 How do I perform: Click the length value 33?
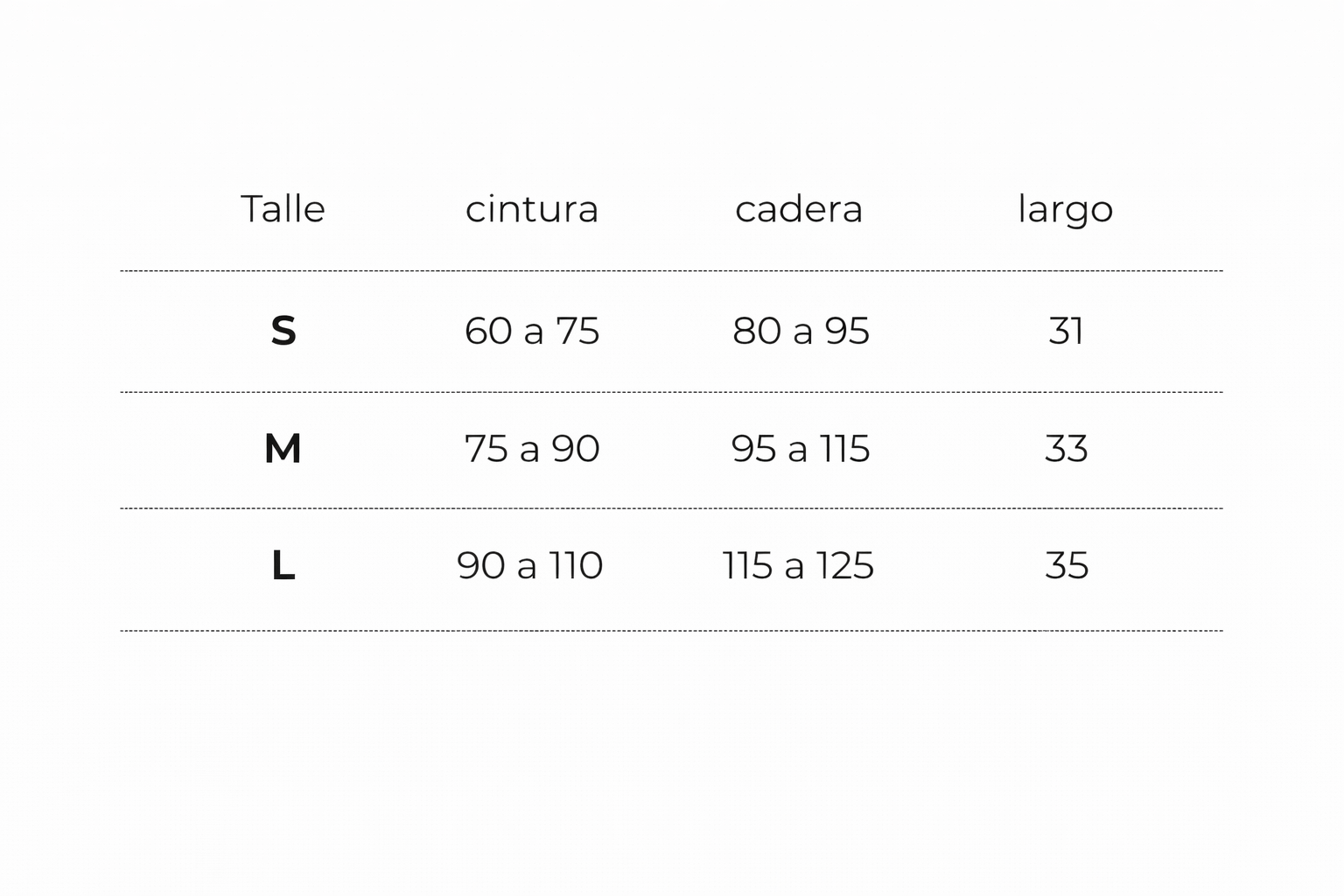[x=1066, y=449]
